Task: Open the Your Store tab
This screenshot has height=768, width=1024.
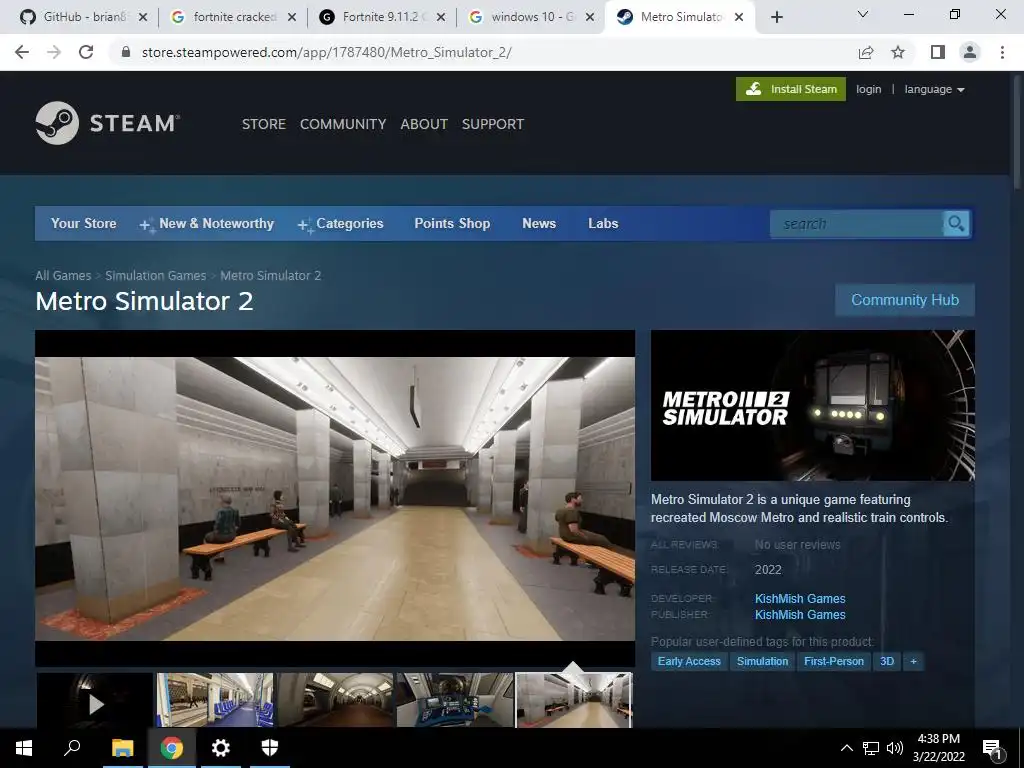Action: pyautogui.click(x=84, y=223)
